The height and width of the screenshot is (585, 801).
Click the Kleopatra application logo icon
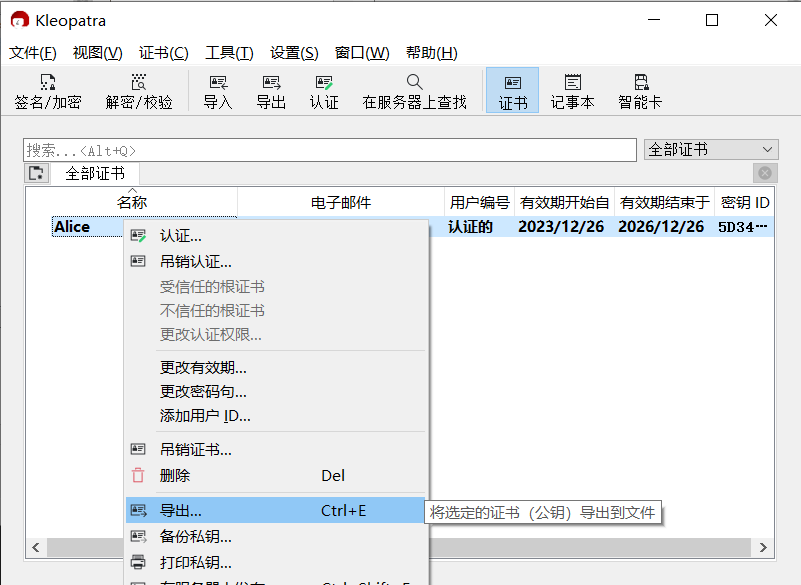(x=19, y=20)
